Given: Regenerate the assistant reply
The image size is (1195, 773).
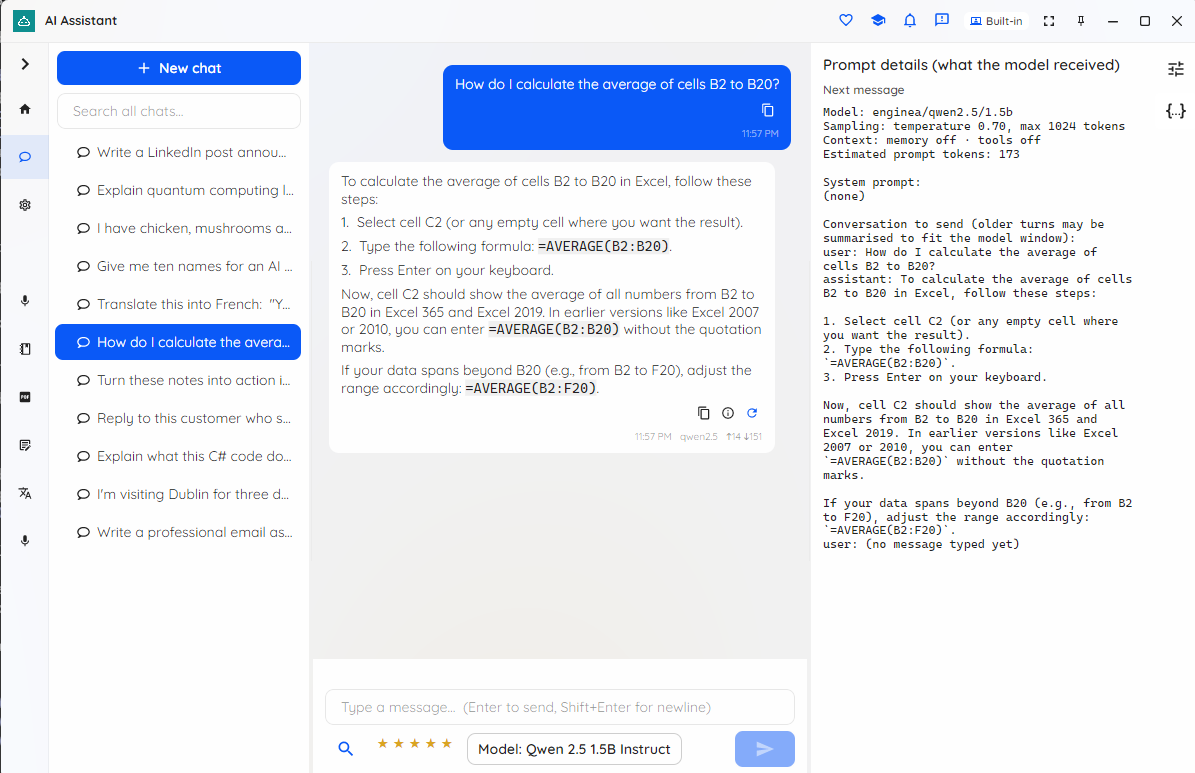Looking at the screenshot, I should click(752, 413).
